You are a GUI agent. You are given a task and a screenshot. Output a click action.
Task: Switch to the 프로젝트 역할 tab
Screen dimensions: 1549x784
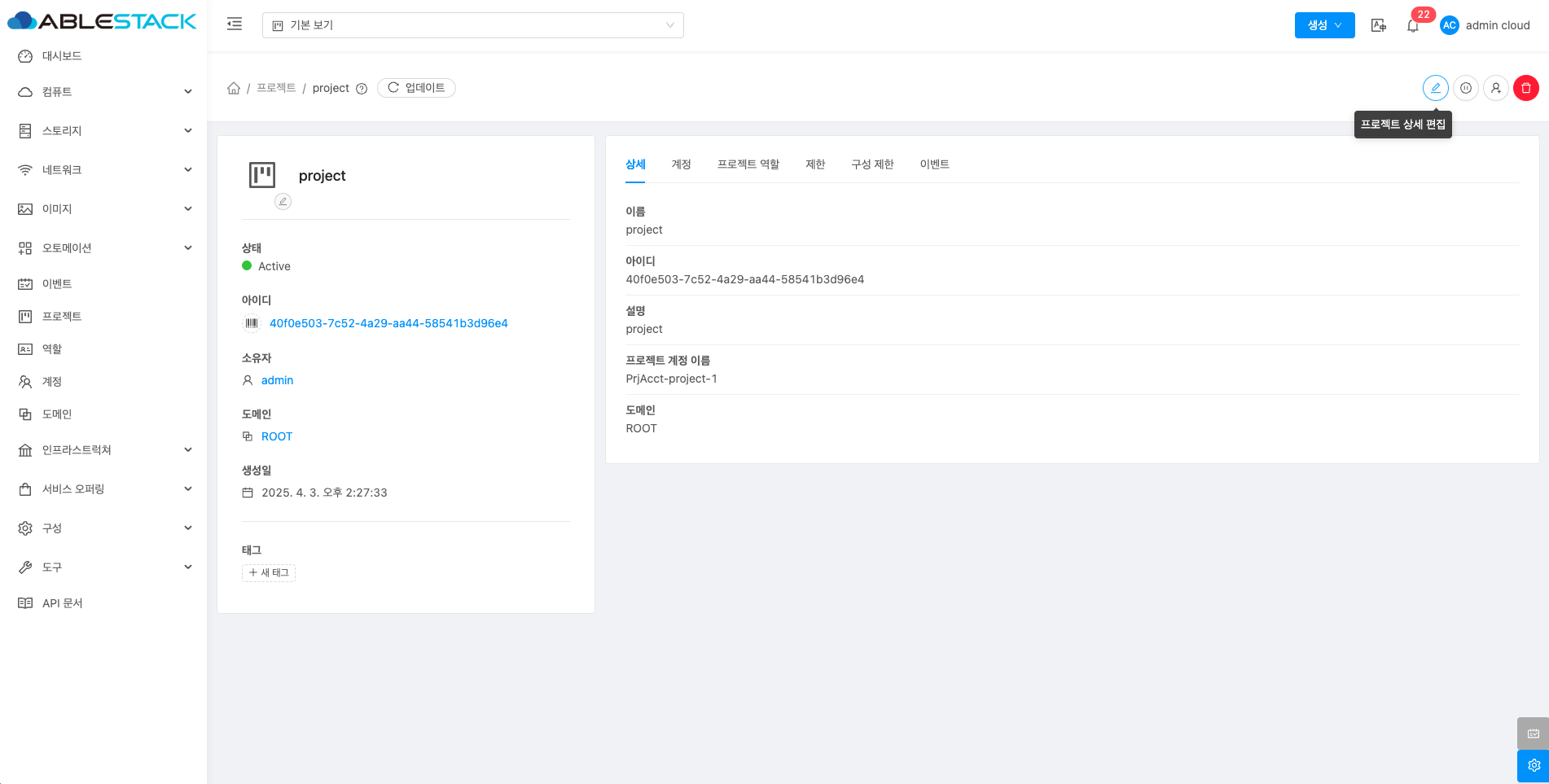click(x=748, y=164)
